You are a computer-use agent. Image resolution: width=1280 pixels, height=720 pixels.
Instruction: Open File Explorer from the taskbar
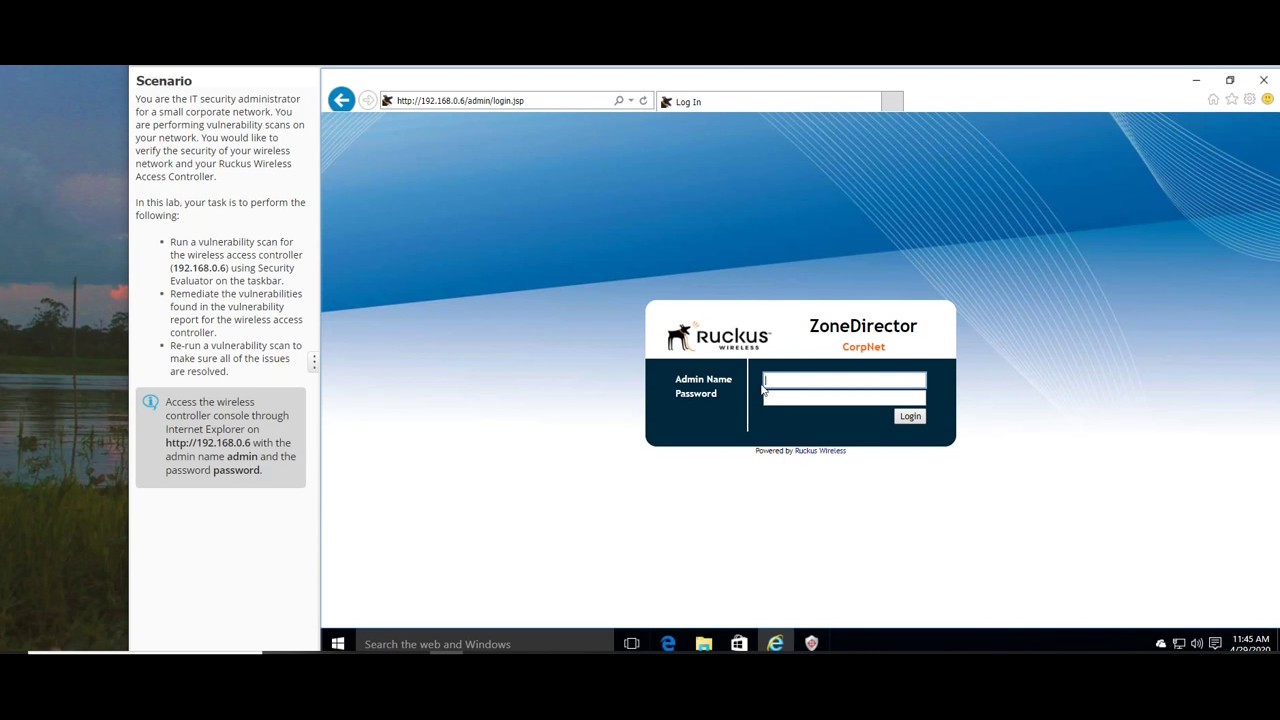click(704, 644)
